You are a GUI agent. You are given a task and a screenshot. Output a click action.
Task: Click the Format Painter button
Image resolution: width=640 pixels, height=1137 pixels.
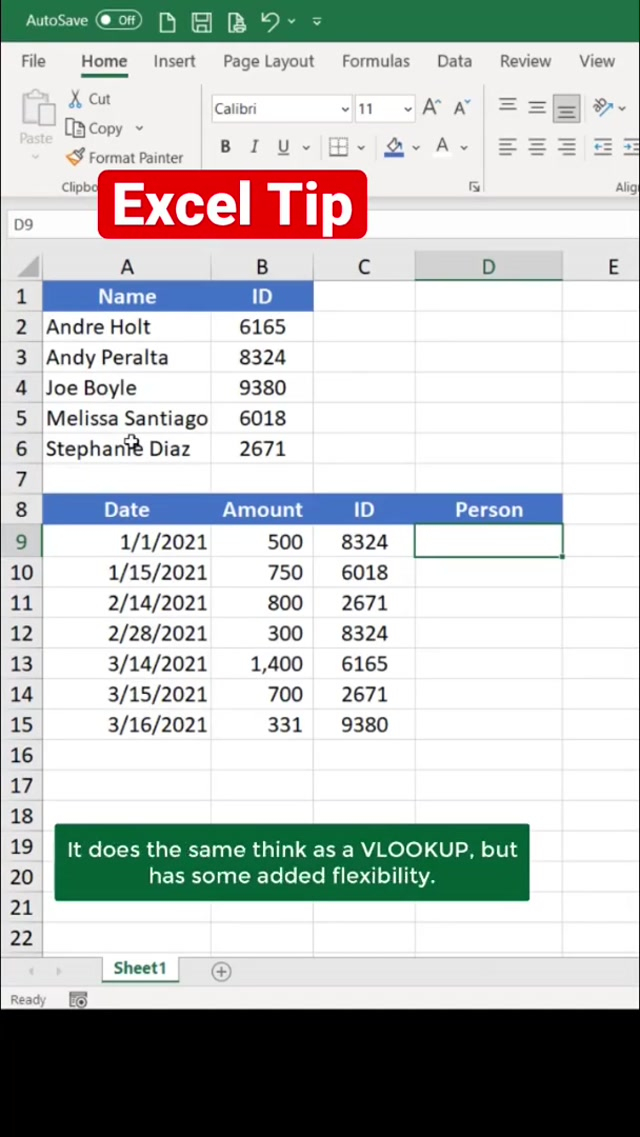124,157
